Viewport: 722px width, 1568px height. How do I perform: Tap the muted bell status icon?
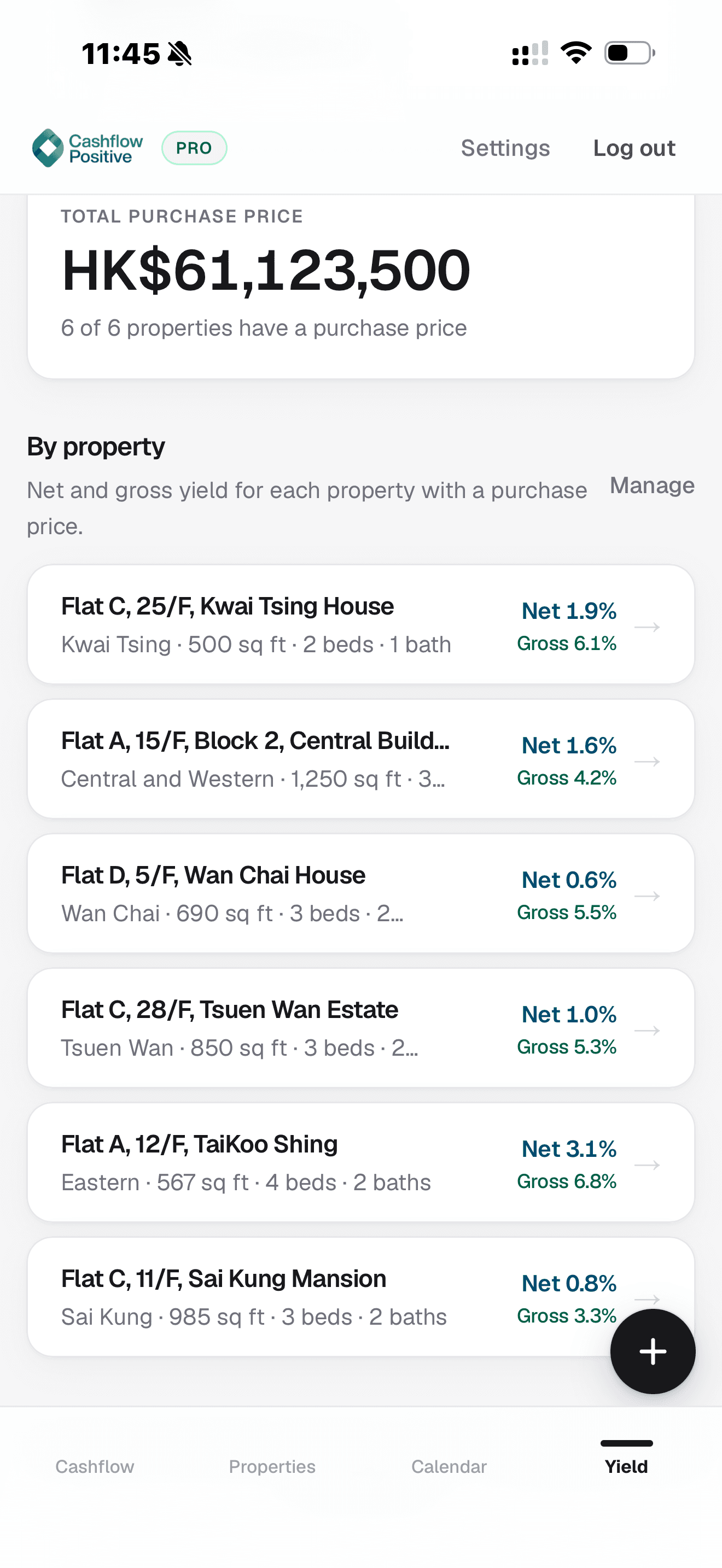point(179,54)
